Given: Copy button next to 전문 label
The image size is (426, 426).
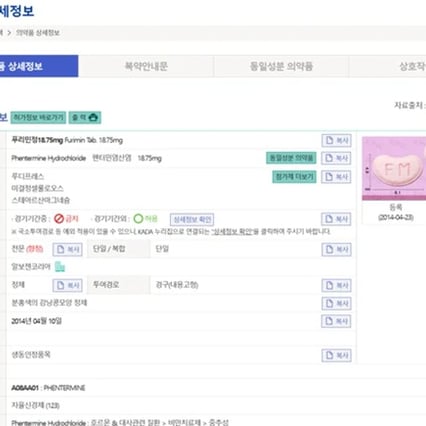Looking at the screenshot, I should (x=67, y=249).
